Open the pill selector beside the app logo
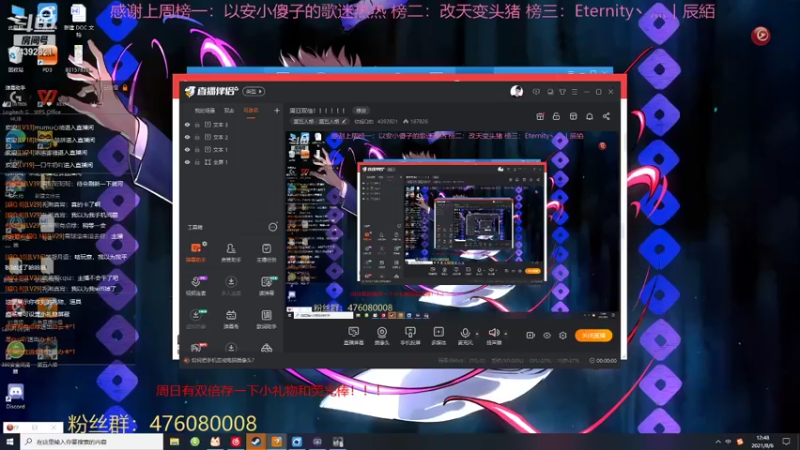 coord(254,91)
